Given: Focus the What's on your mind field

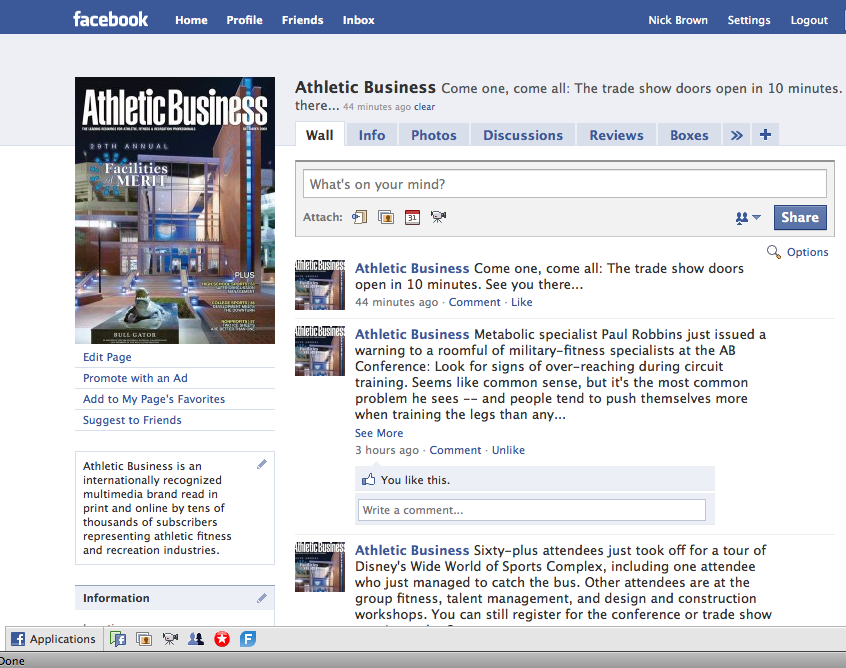Looking at the screenshot, I should pos(564,184).
